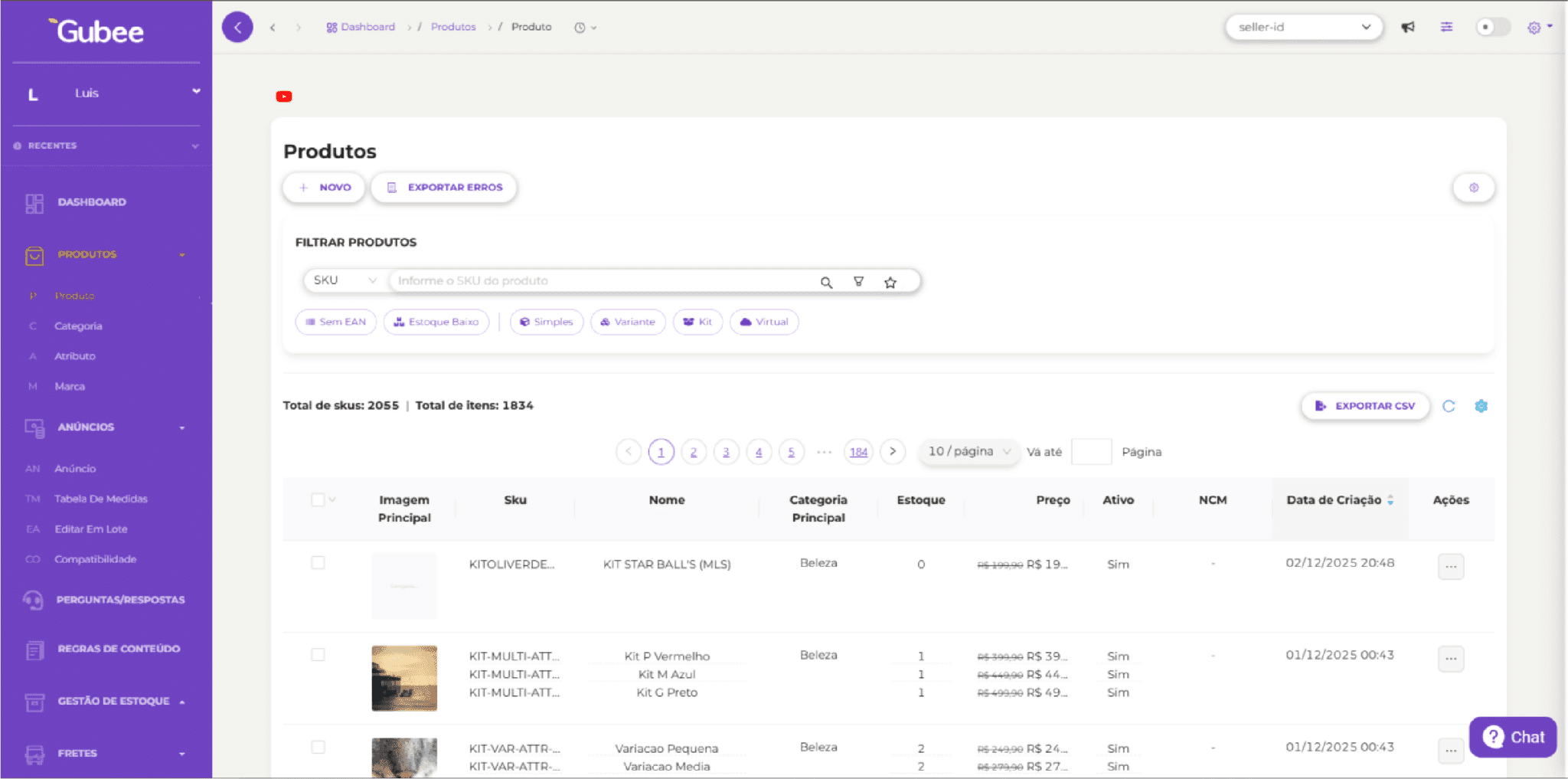
Task: Toggle the theme switch in header
Action: coord(1493,28)
